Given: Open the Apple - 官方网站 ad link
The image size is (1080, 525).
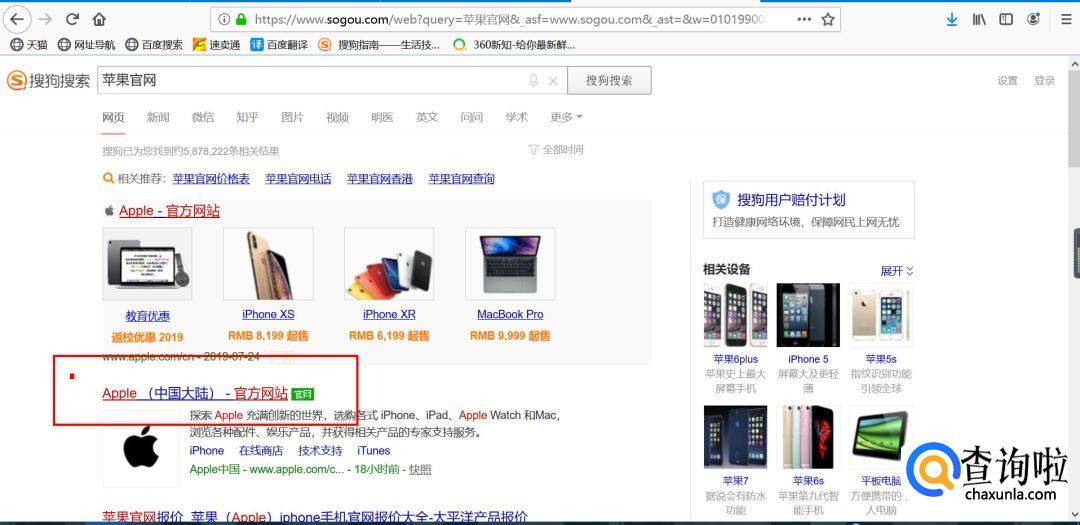Looking at the screenshot, I should coord(169,211).
